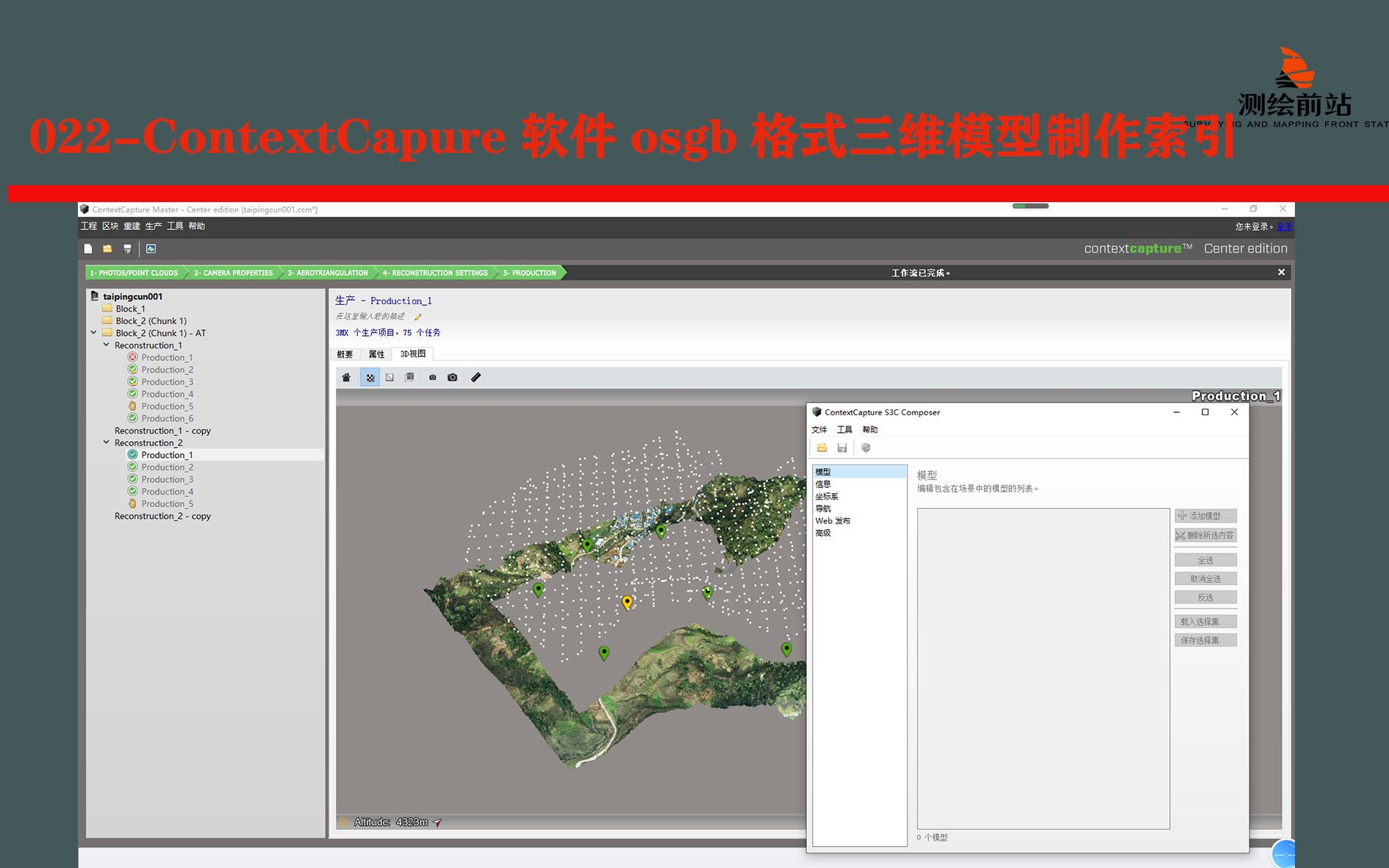Click the taipingcun001 project root icon
The width and height of the screenshot is (1389, 868).
[95, 296]
